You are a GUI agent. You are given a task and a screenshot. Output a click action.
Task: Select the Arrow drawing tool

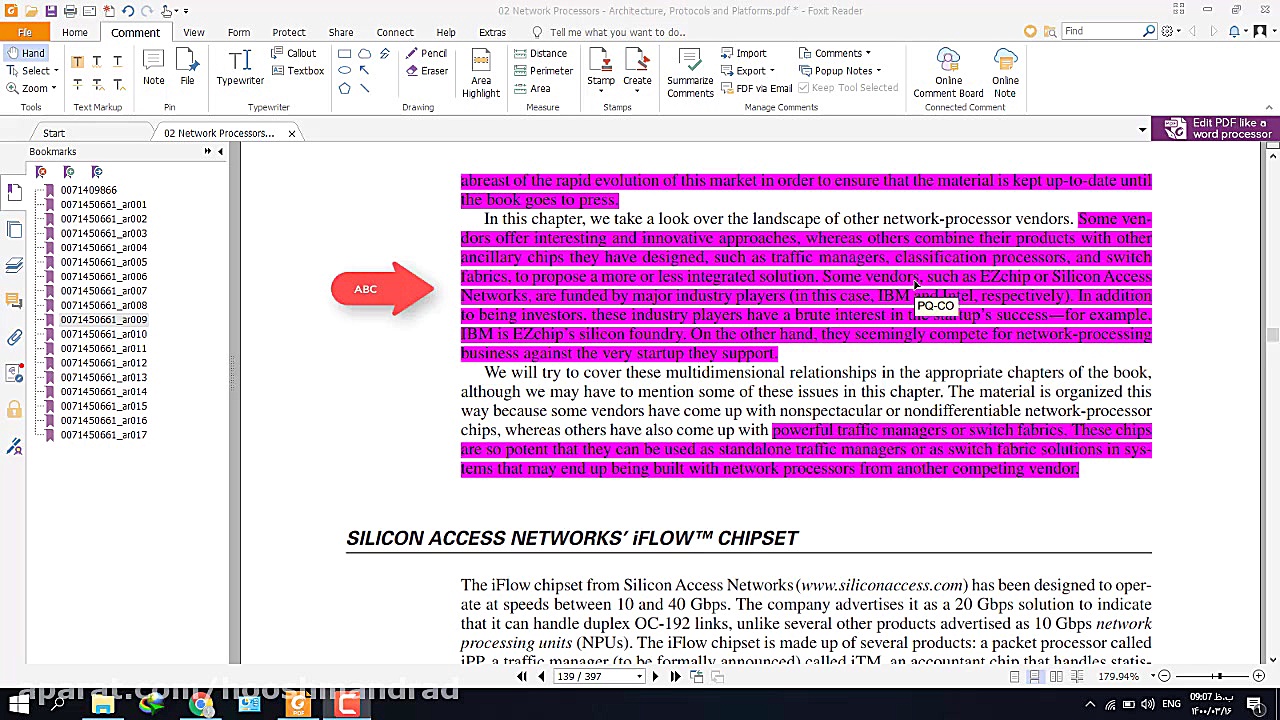[364, 71]
